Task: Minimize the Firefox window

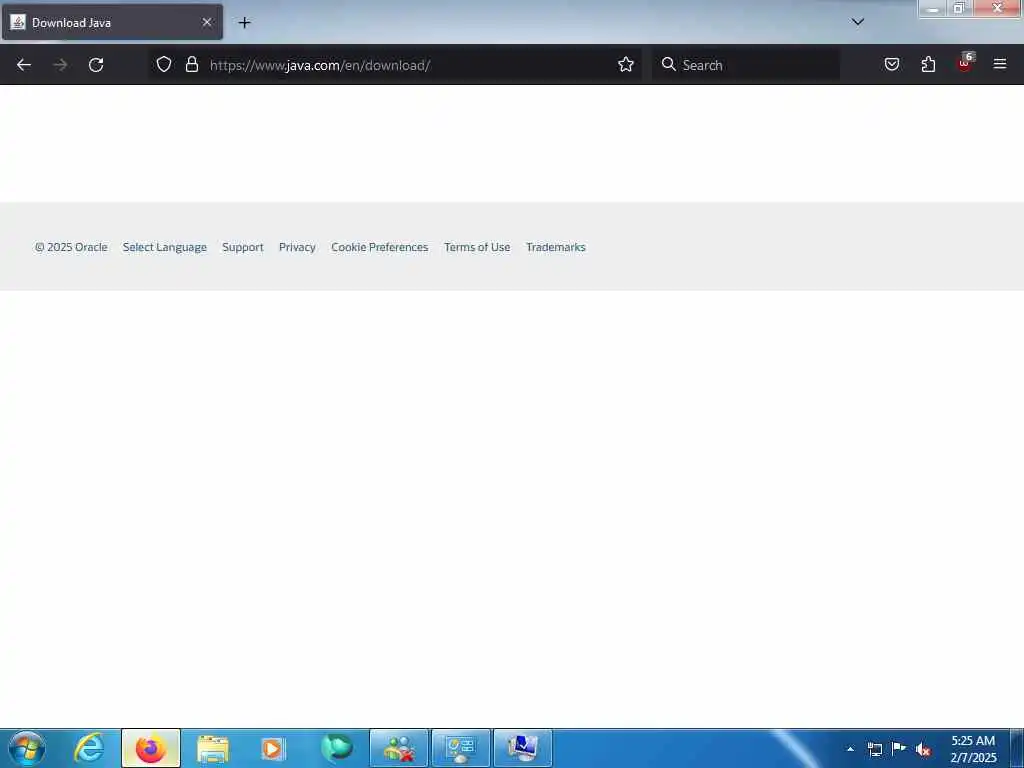Action: pyautogui.click(x=933, y=8)
